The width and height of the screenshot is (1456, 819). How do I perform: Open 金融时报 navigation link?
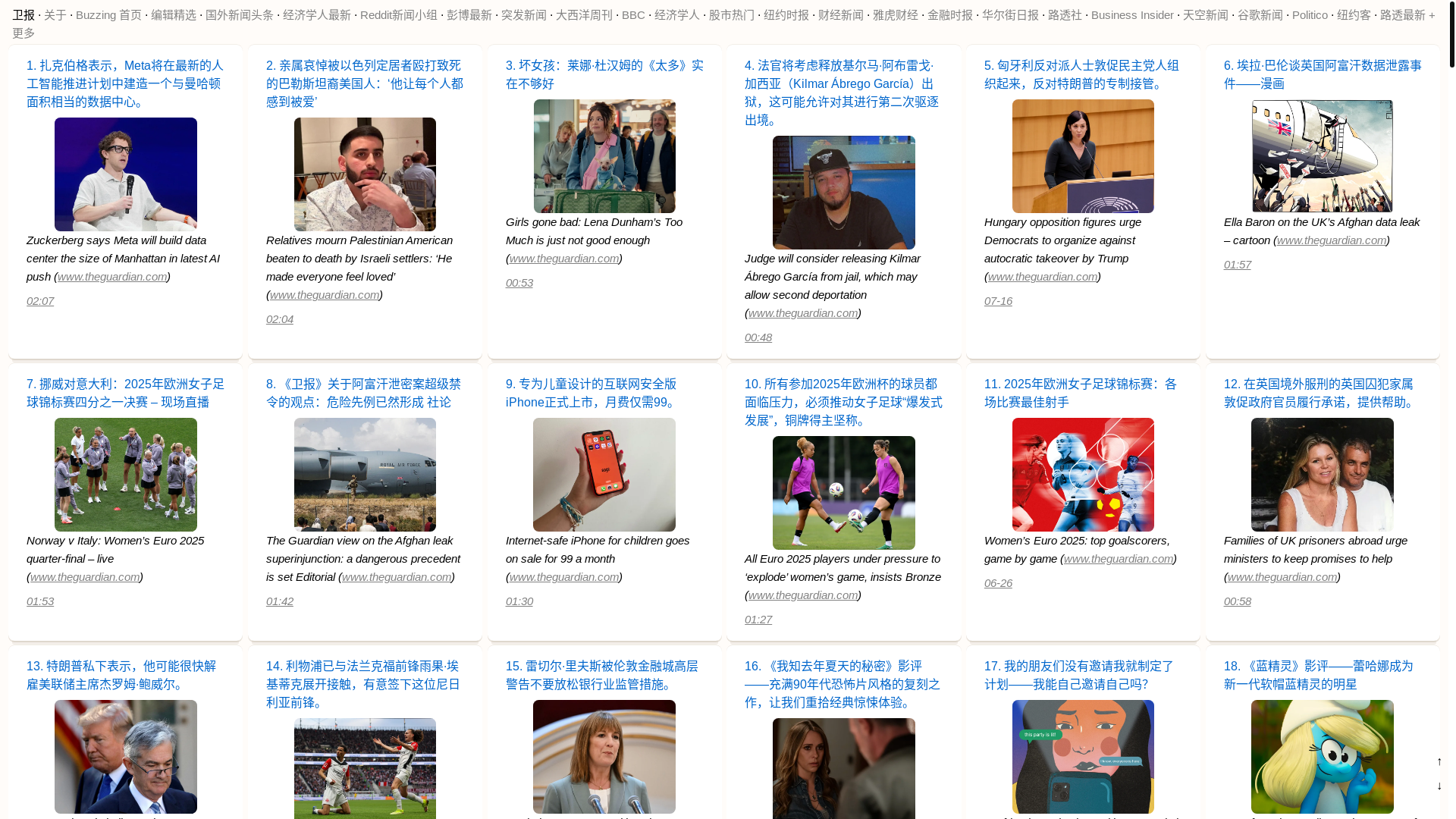pyautogui.click(x=950, y=15)
